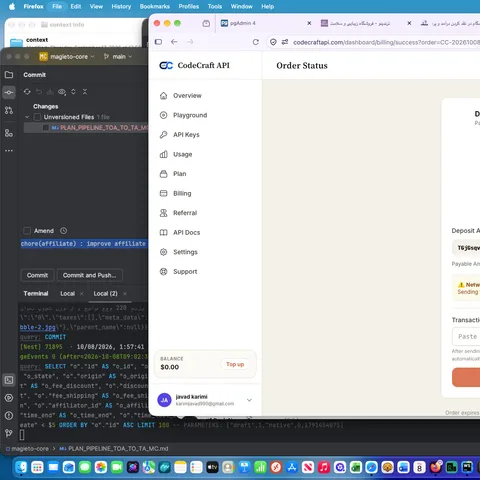Click the Commit button

[37, 275]
